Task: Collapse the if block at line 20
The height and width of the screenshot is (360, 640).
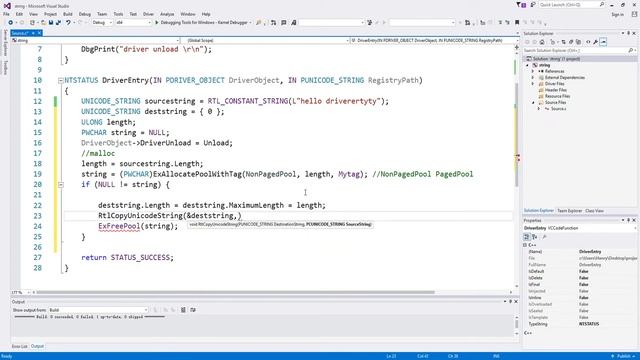Action: click(60, 184)
